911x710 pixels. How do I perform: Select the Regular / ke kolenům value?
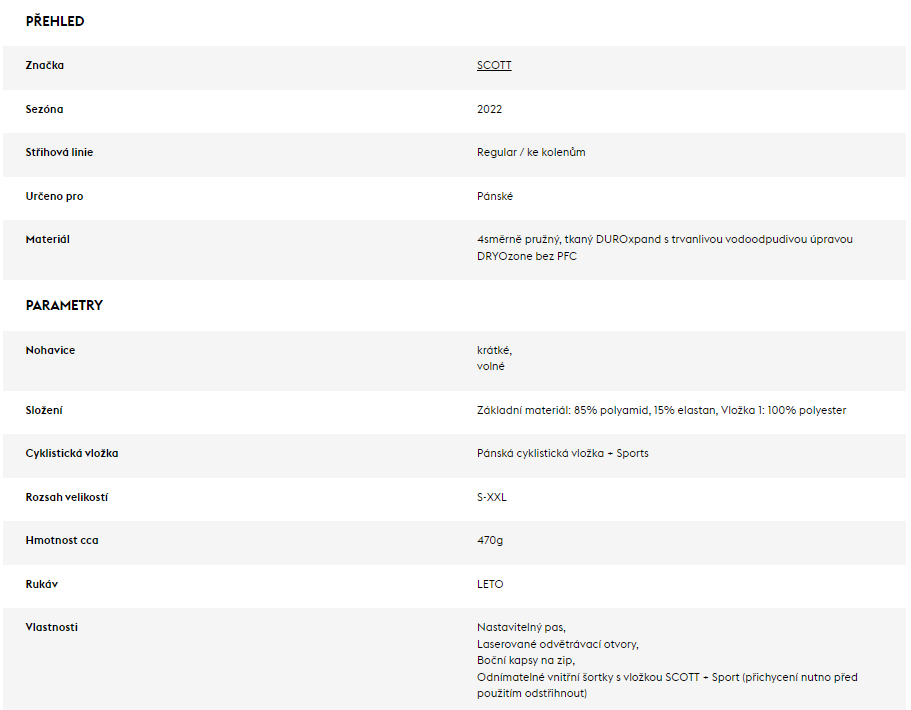click(x=531, y=152)
